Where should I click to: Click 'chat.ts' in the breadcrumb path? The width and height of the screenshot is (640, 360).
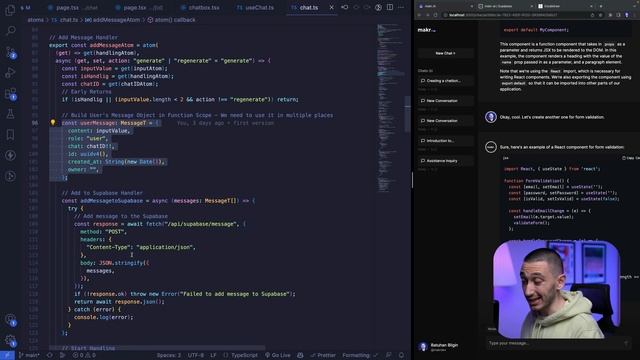point(69,20)
